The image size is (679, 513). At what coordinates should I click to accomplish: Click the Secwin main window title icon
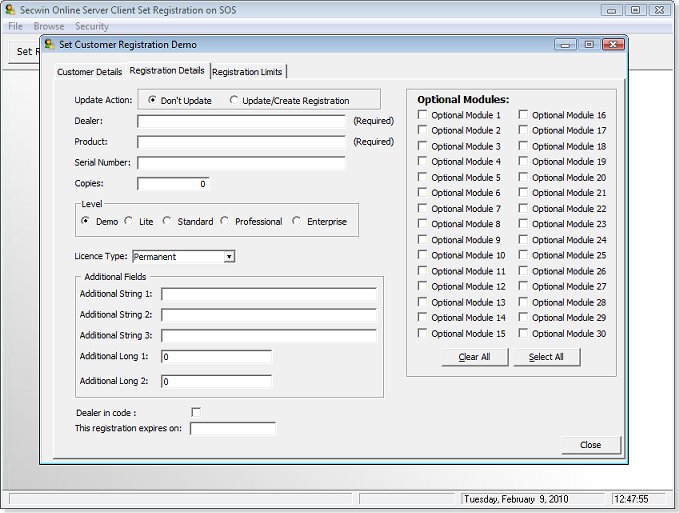tap(10, 10)
